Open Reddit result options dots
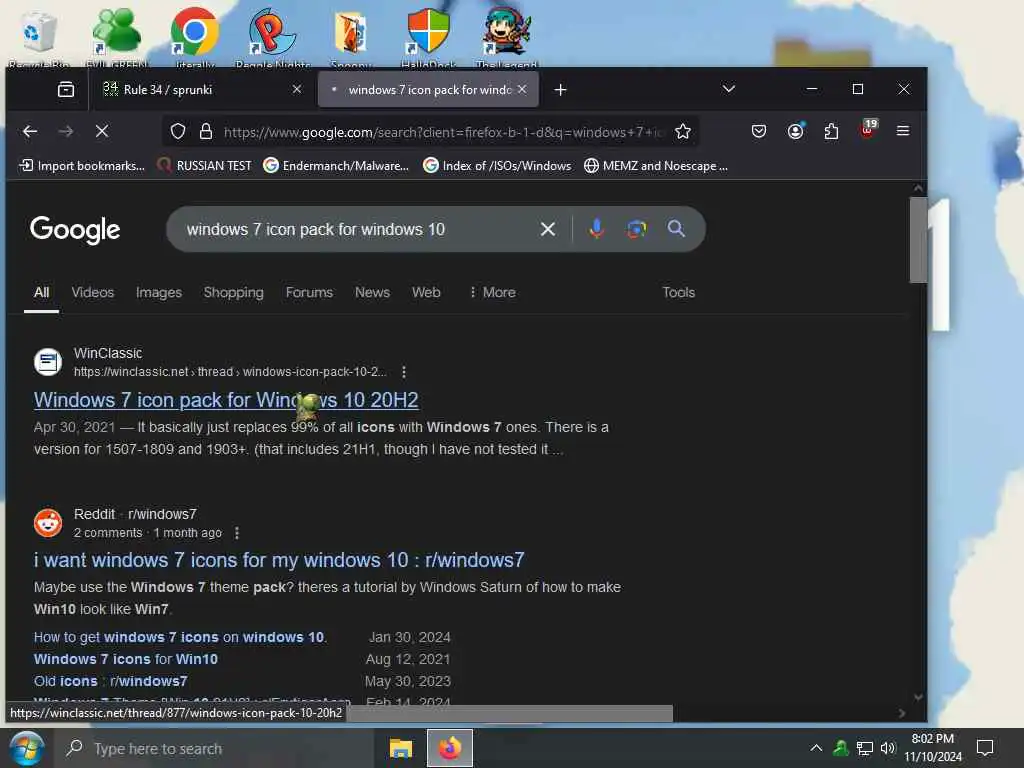Image resolution: width=1024 pixels, height=768 pixels. coord(237,533)
